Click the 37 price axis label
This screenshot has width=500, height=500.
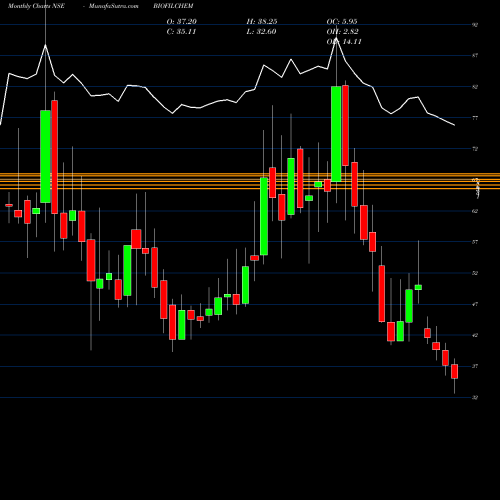point(475,366)
